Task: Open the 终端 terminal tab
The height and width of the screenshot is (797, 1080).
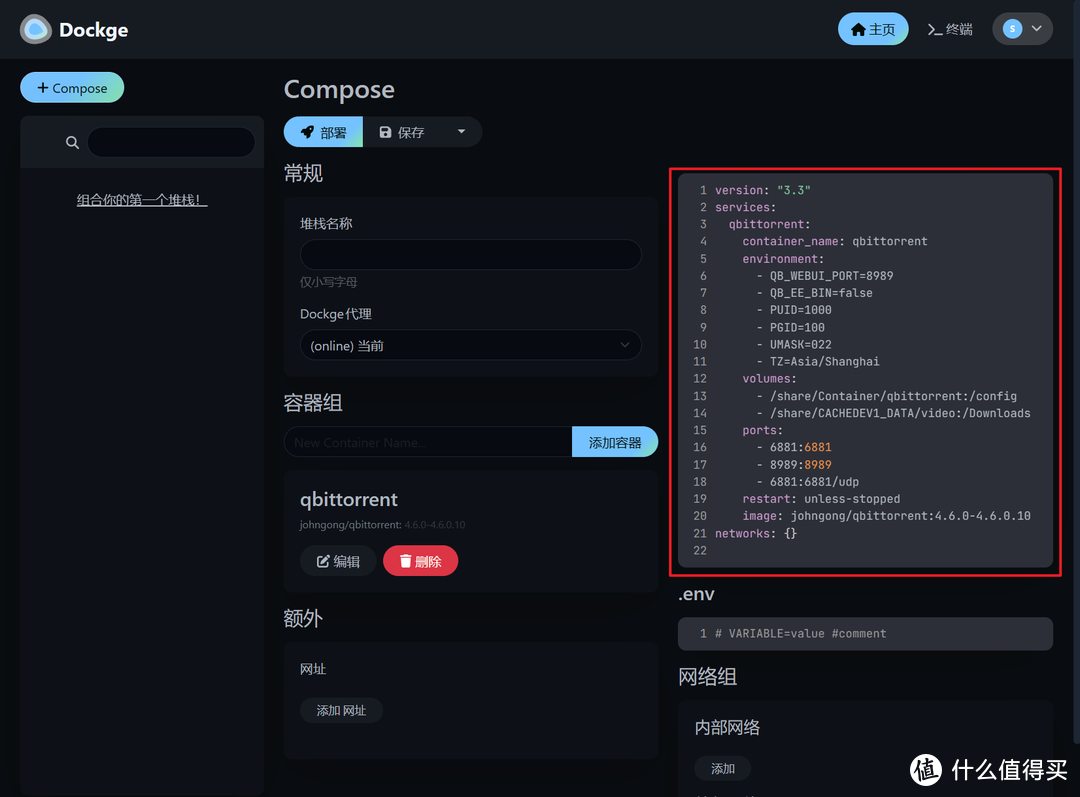Action: (x=950, y=29)
